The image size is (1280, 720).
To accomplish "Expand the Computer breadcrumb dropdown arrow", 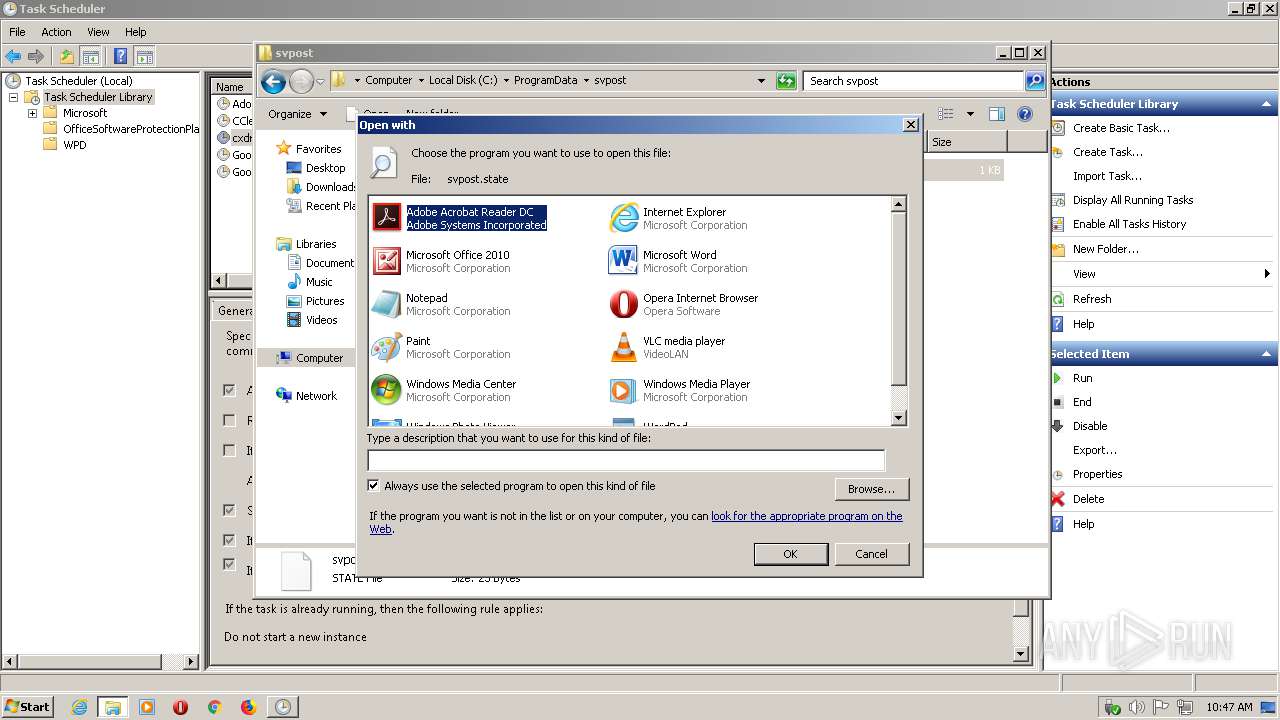I will click(421, 81).
